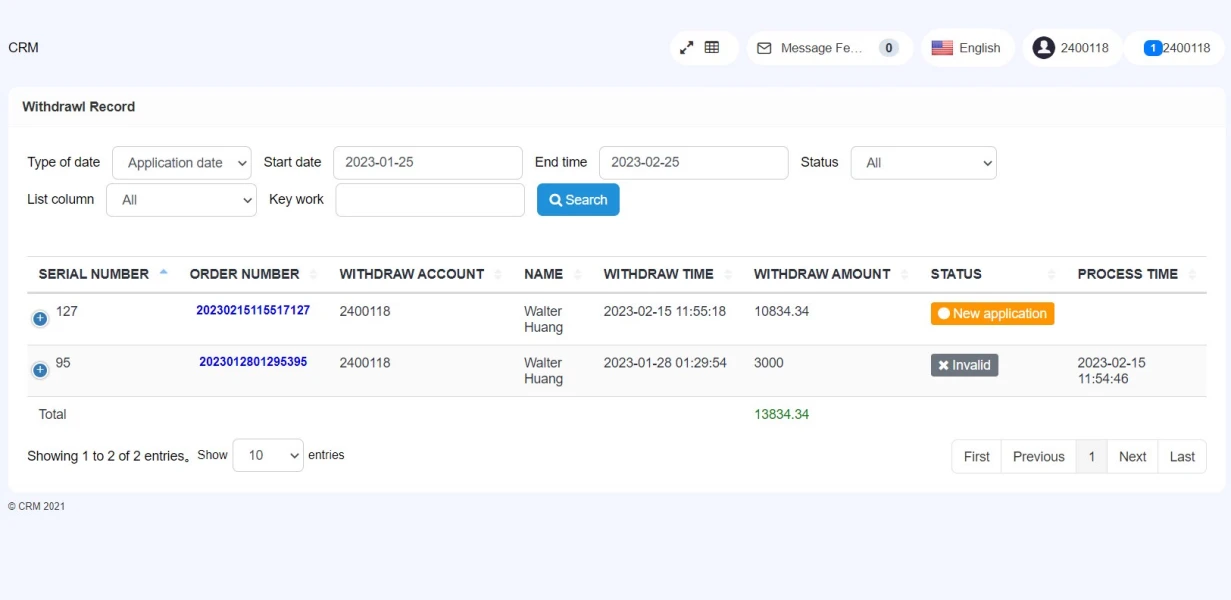Screen dimensions: 1231x600
Task: Click the table grid icon in header
Action: point(712,47)
